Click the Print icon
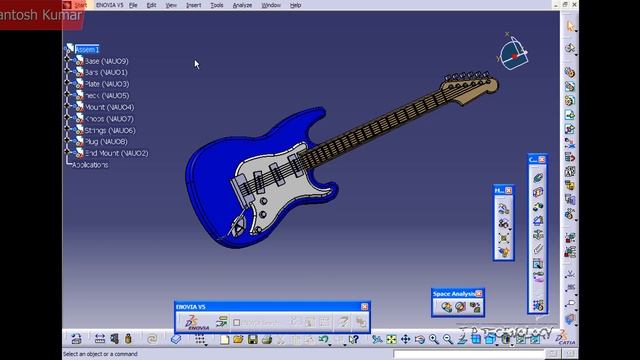640x360 pixels. click(267, 339)
